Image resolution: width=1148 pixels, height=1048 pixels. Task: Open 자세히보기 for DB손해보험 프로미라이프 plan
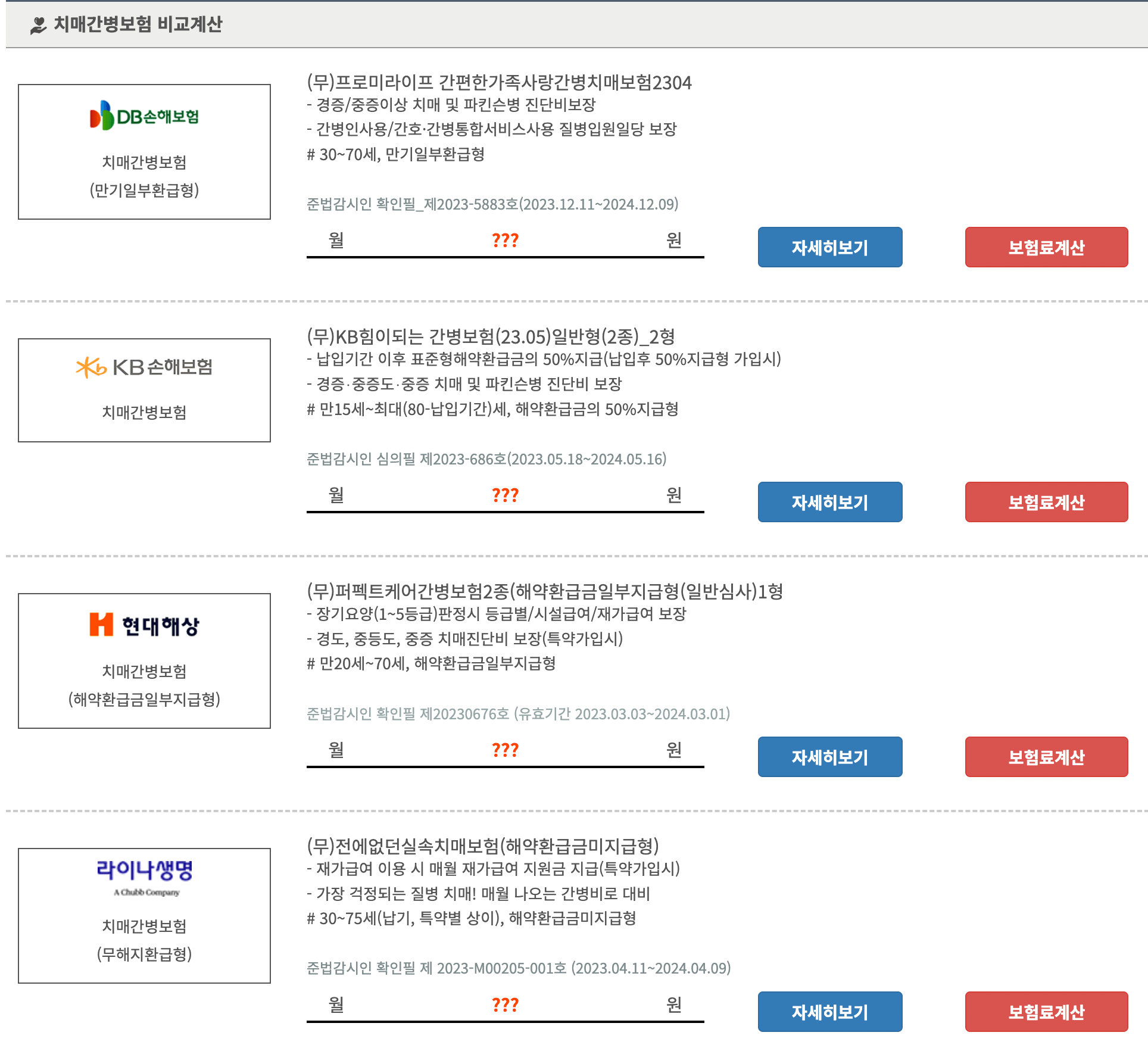coord(830,247)
